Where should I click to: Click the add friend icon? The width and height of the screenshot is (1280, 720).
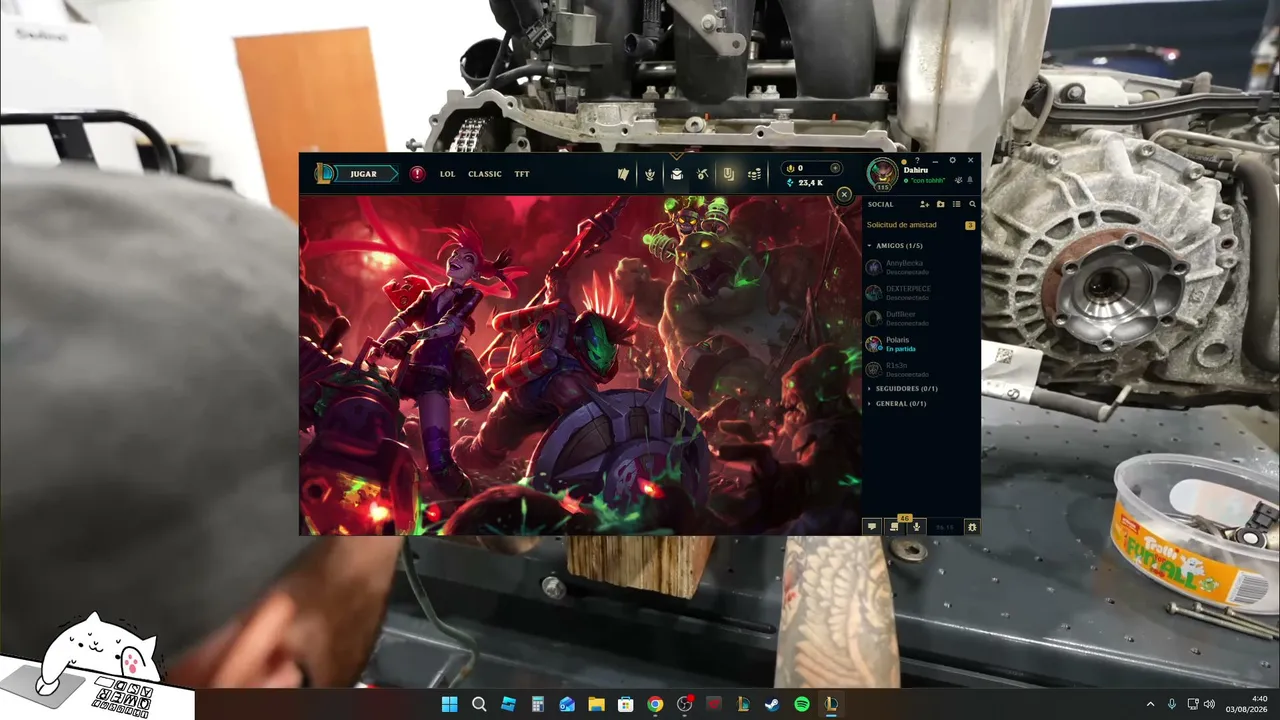pyautogui.click(x=924, y=204)
